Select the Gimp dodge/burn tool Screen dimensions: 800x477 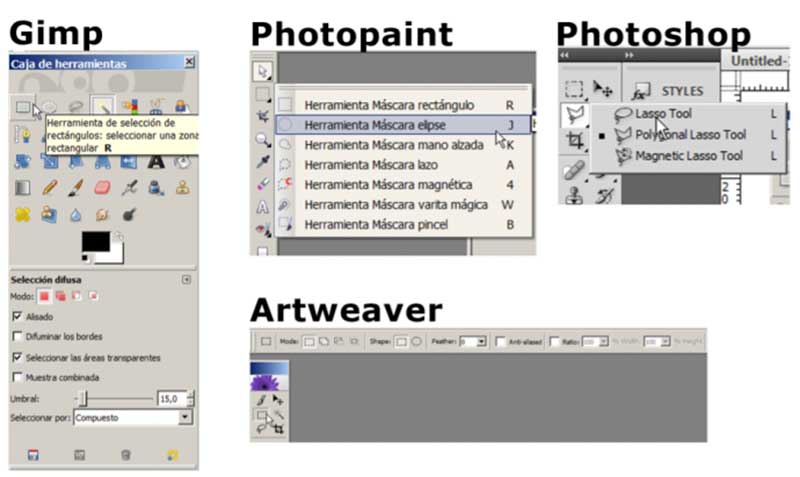click(129, 215)
